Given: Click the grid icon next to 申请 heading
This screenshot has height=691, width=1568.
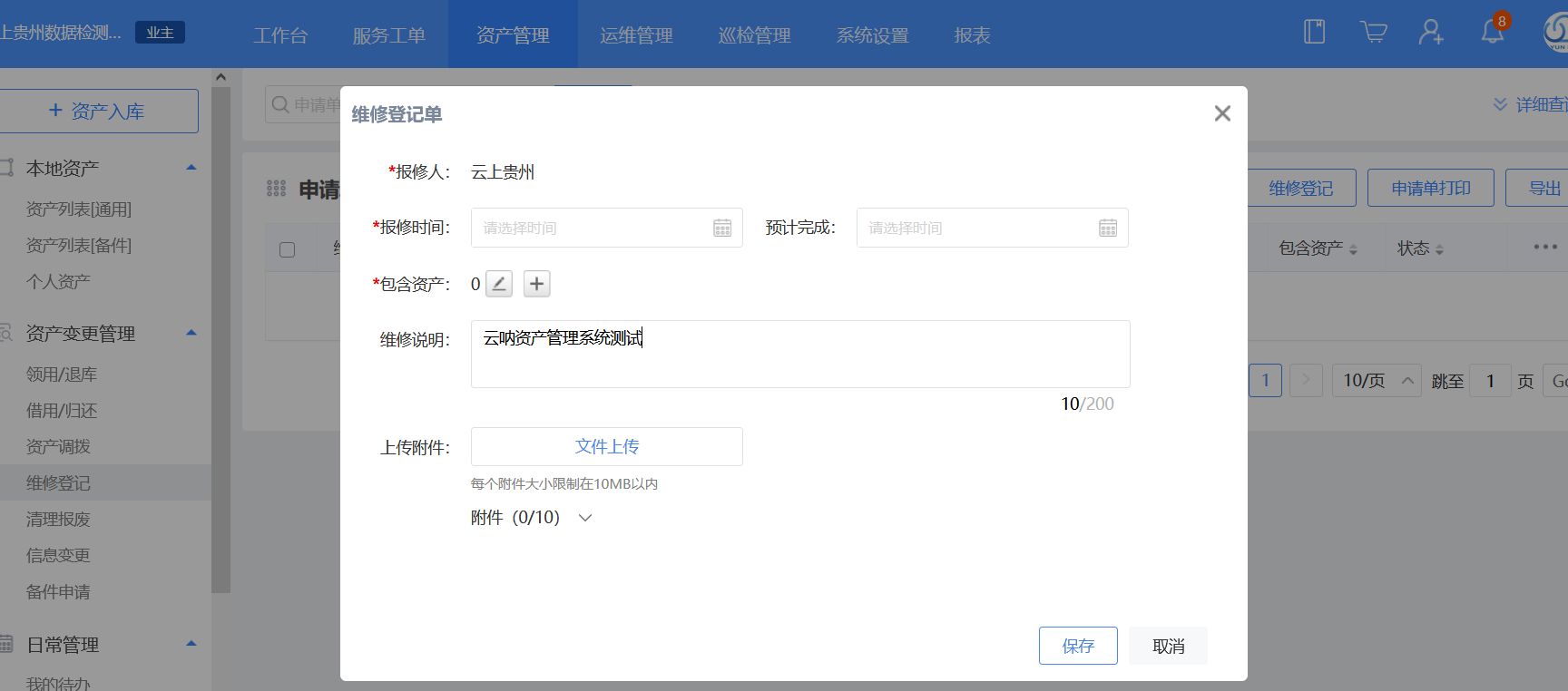Looking at the screenshot, I should point(277,189).
